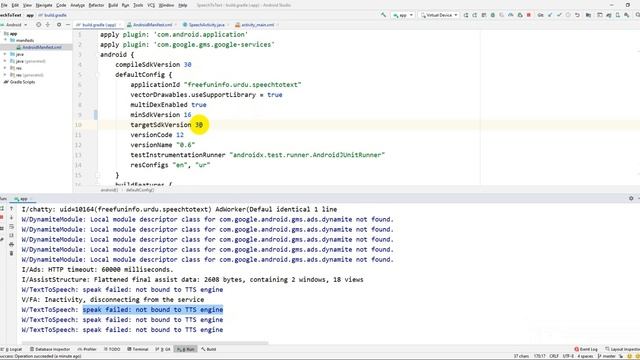
Task: Click the minSdkVersion value 16
Action: [187, 115]
